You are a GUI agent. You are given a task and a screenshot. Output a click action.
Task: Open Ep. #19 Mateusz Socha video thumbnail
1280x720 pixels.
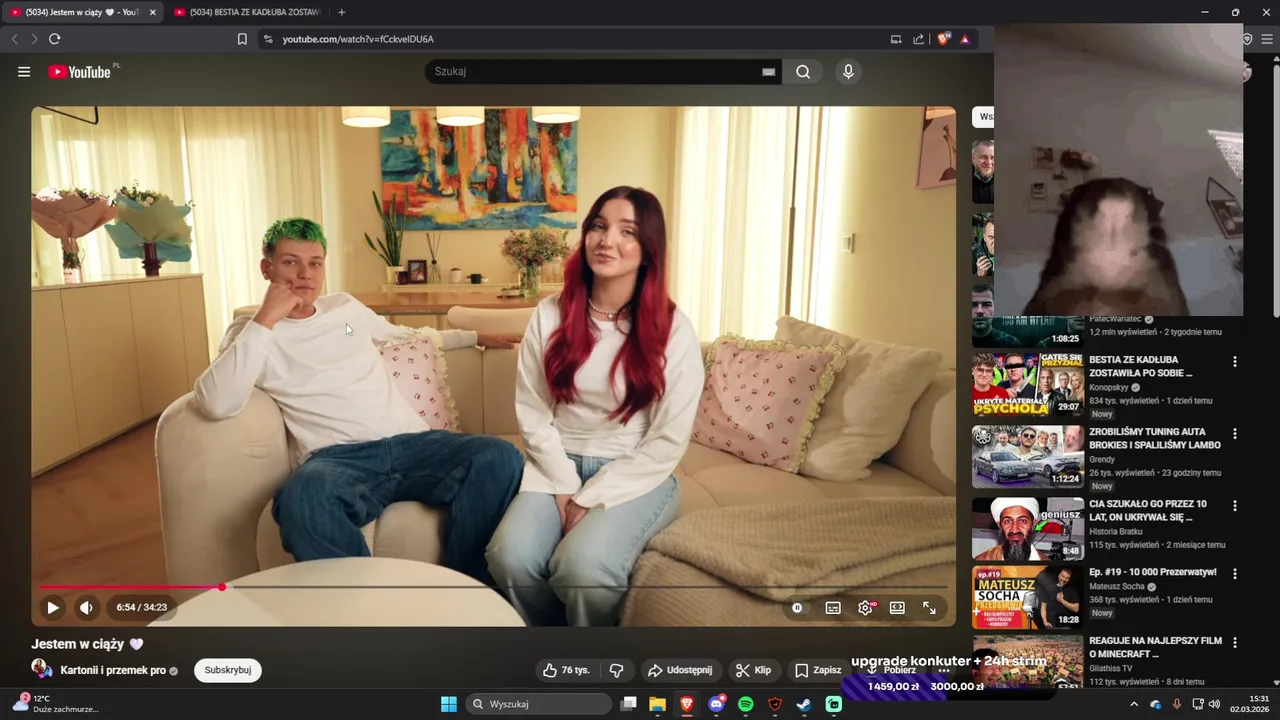click(x=1028, y=597)
